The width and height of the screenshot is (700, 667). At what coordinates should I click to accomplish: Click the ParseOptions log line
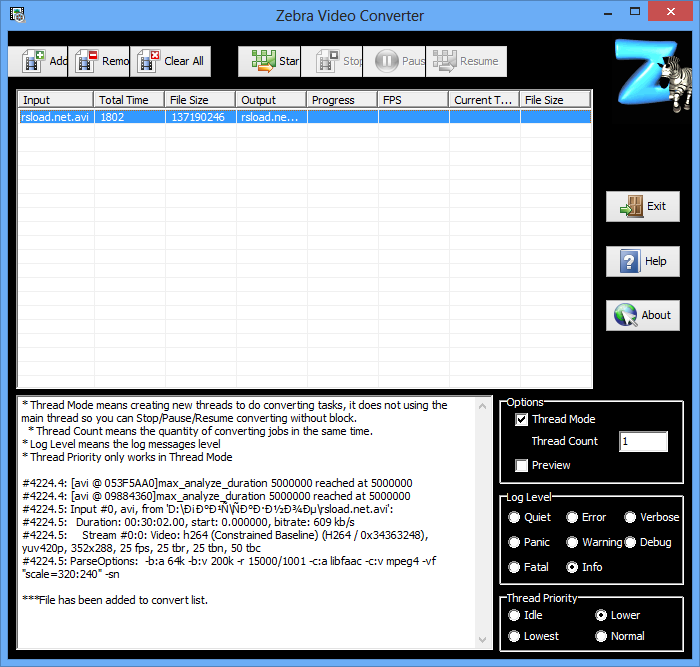229,567
